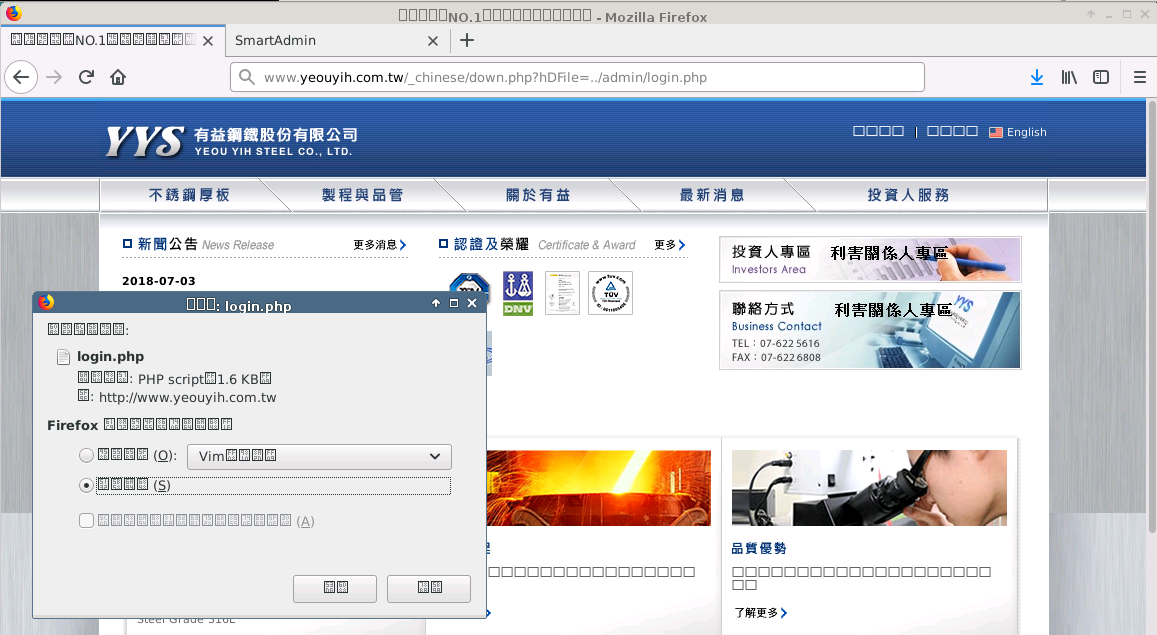The height and width of the screenshot is (635, 1157).
Task: Click the YYS company logo
Action: (x=145, y=141)
